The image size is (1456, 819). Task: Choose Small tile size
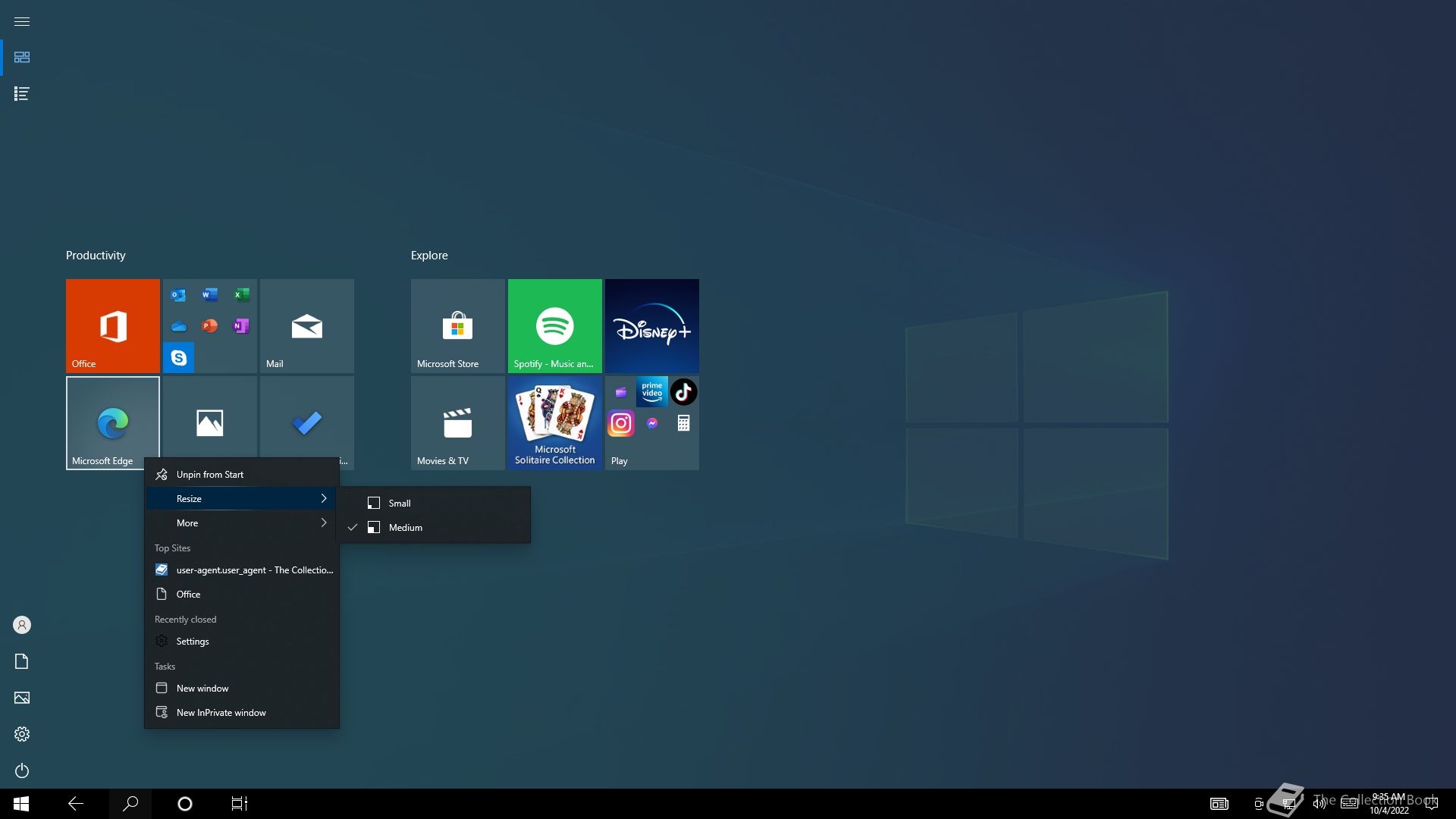click(434, 504)
